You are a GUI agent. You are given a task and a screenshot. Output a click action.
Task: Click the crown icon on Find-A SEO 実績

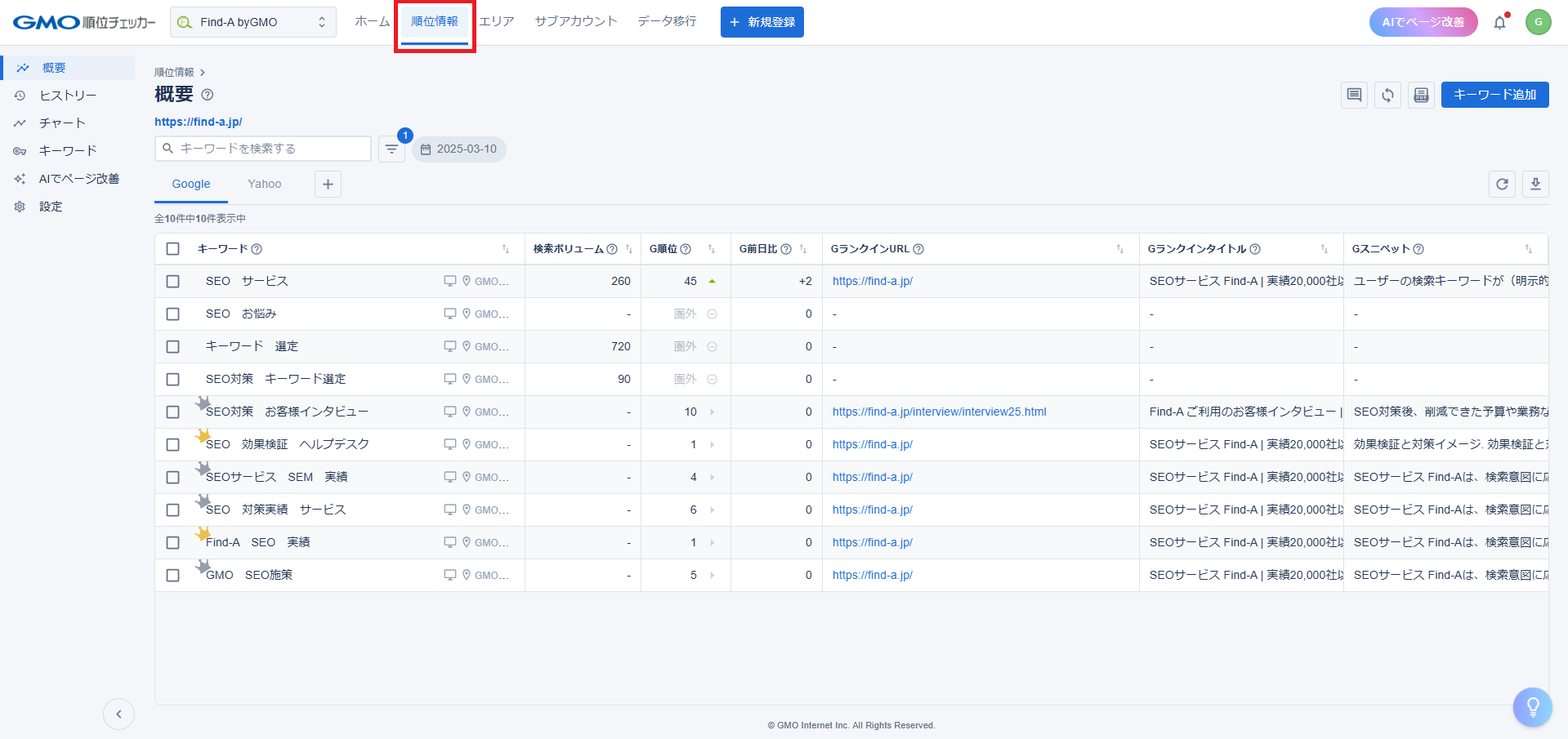coord(203,534)
